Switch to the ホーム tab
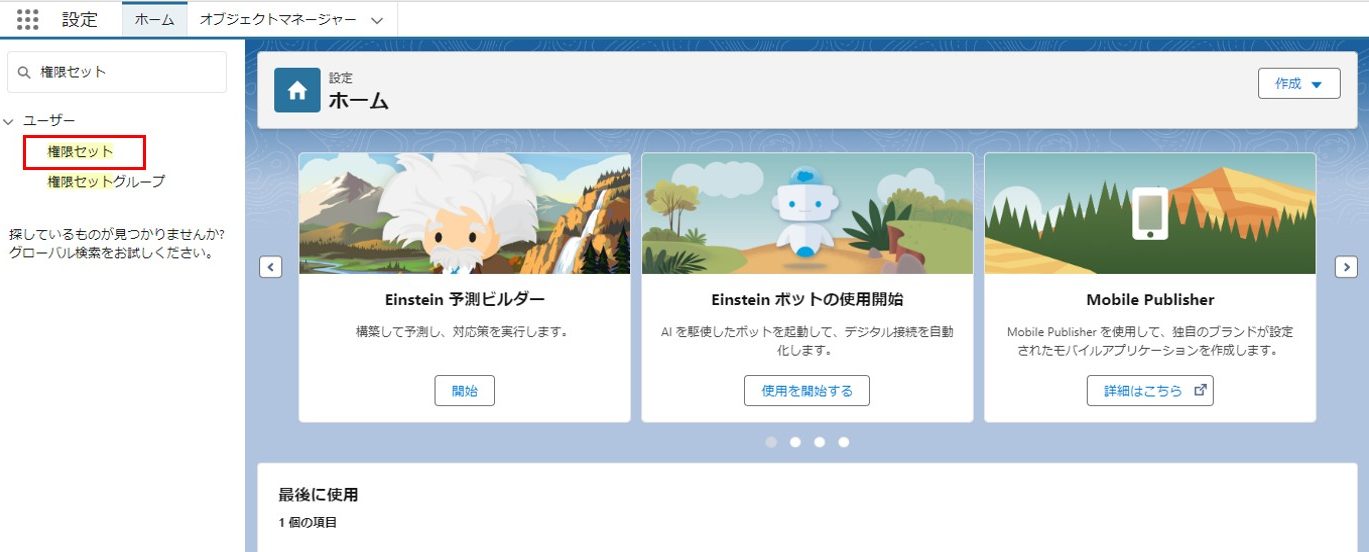Screen dimensions: 1369x552 click(x=154, y=19)
